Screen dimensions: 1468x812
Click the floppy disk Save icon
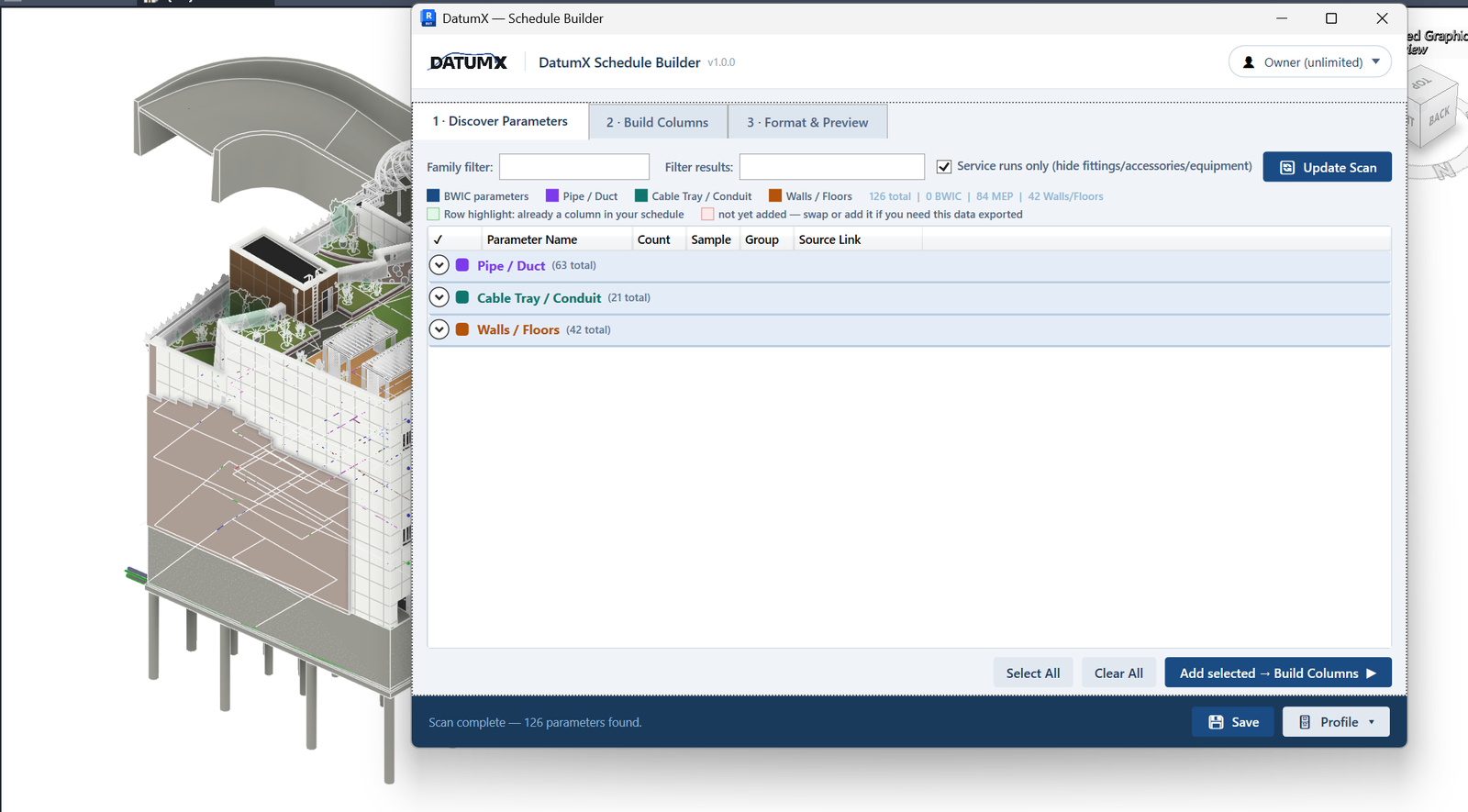tap(1216, 722)
